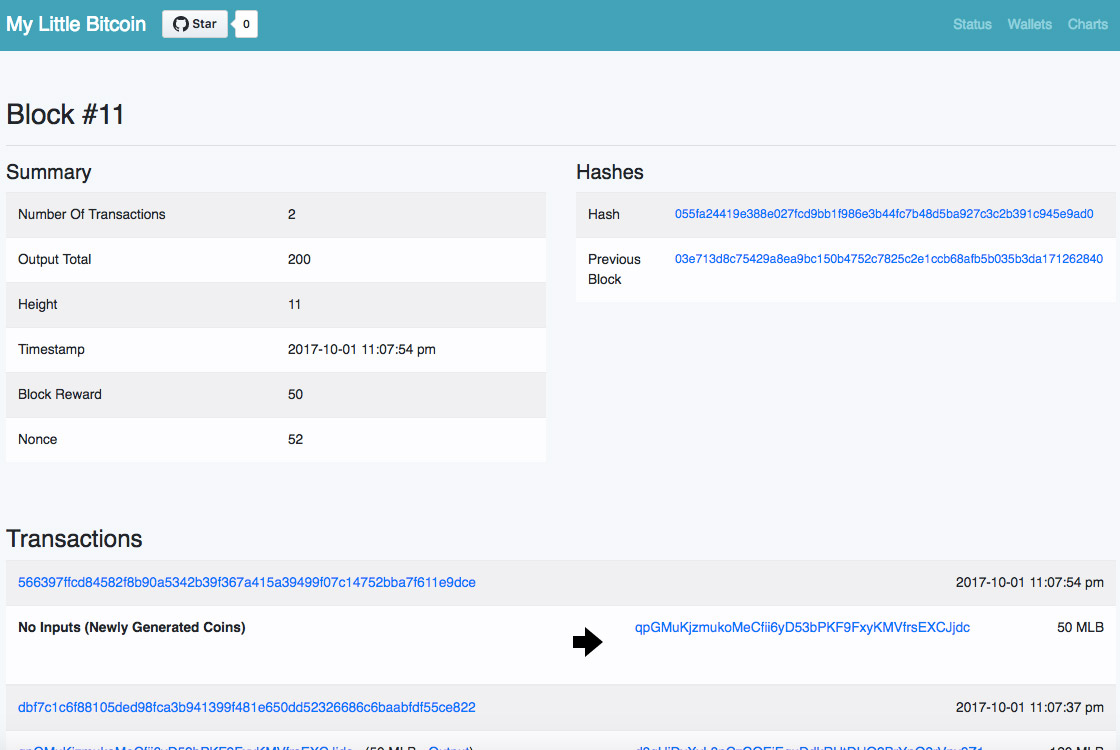Click the Number Of Transactions row label
1120x750 pixels.
click(x=92, y=214)
